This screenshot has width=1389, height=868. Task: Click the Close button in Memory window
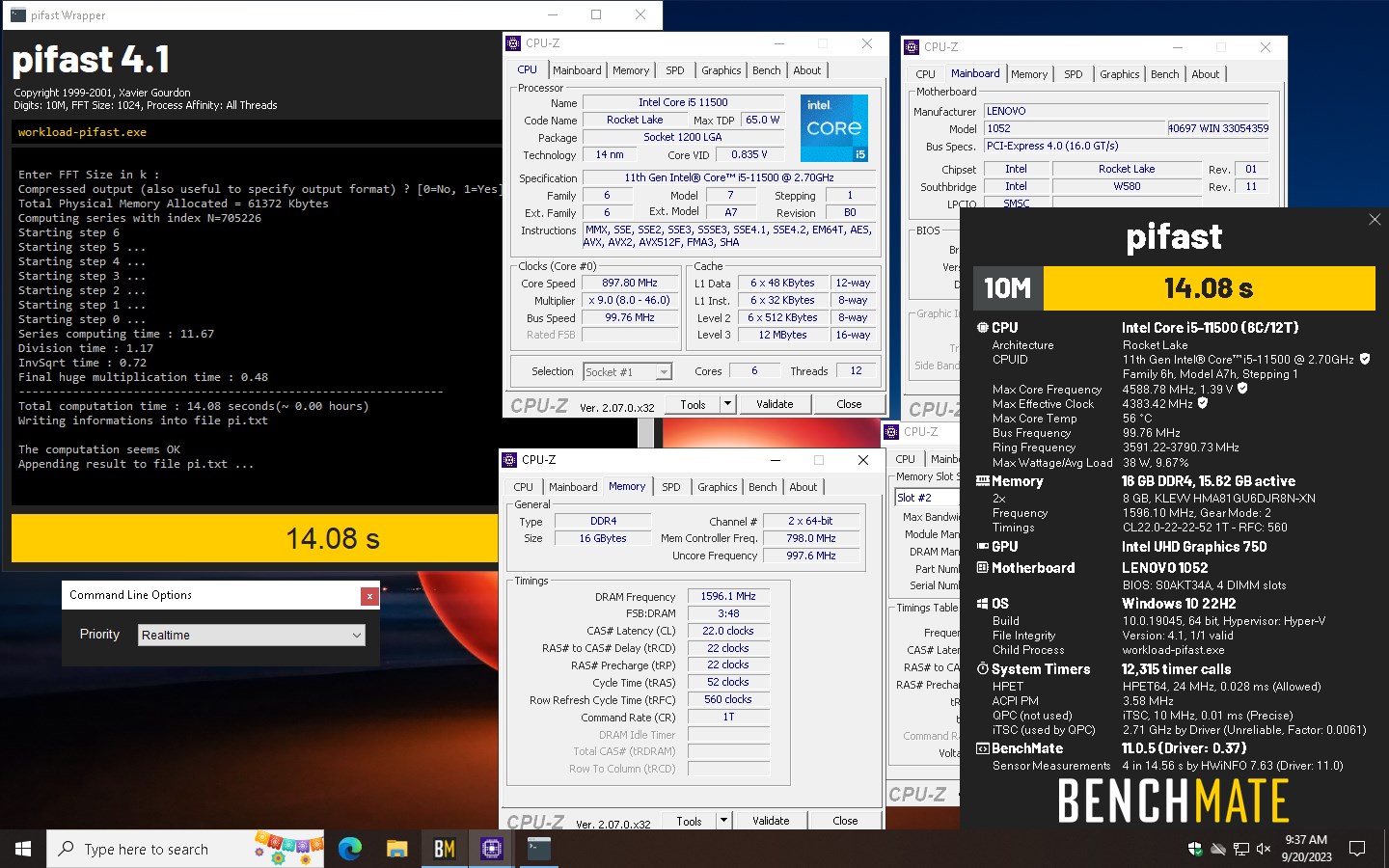845,821
